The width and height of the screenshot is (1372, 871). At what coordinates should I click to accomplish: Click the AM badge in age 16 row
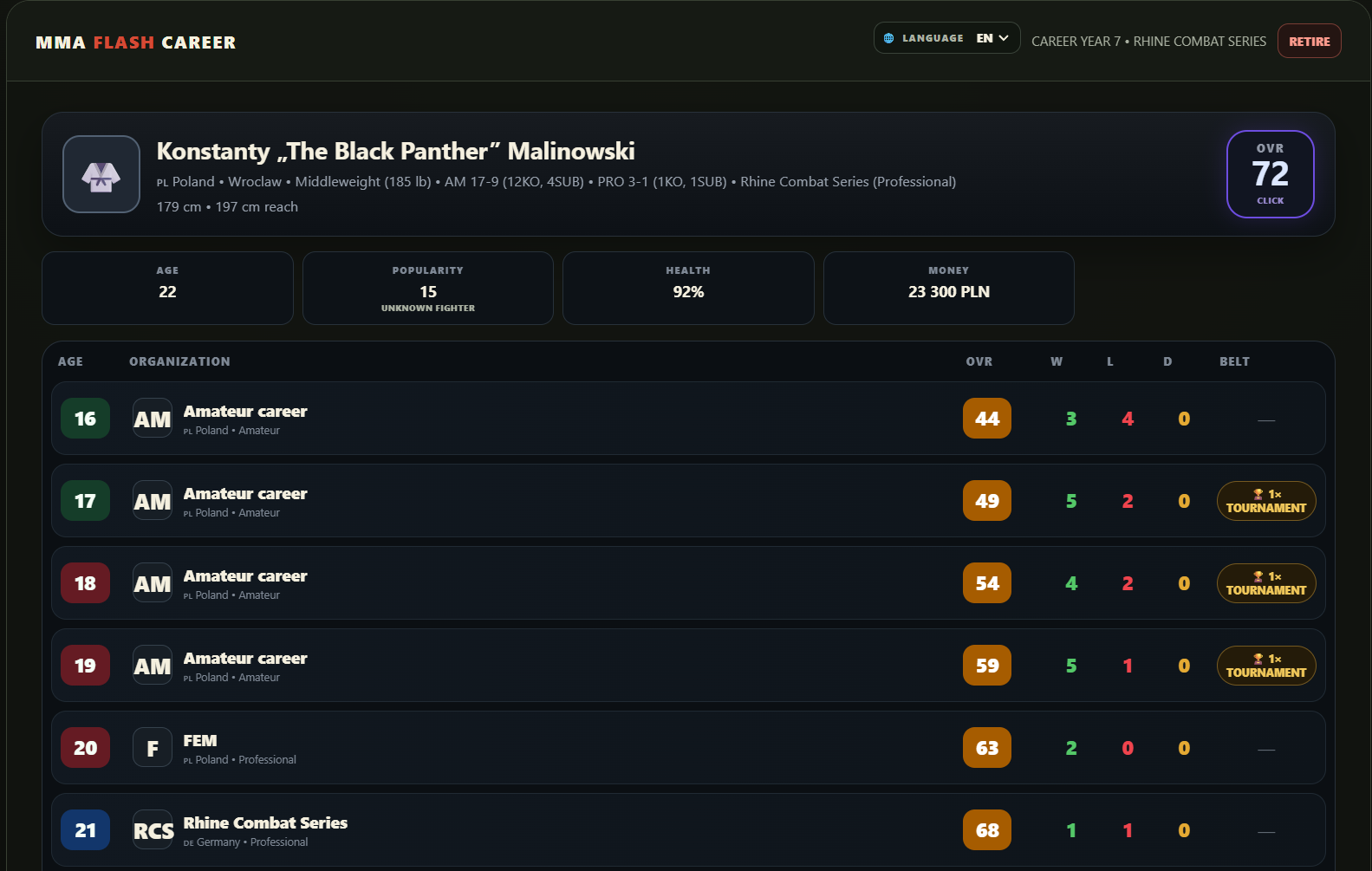[x=153, y=419]
